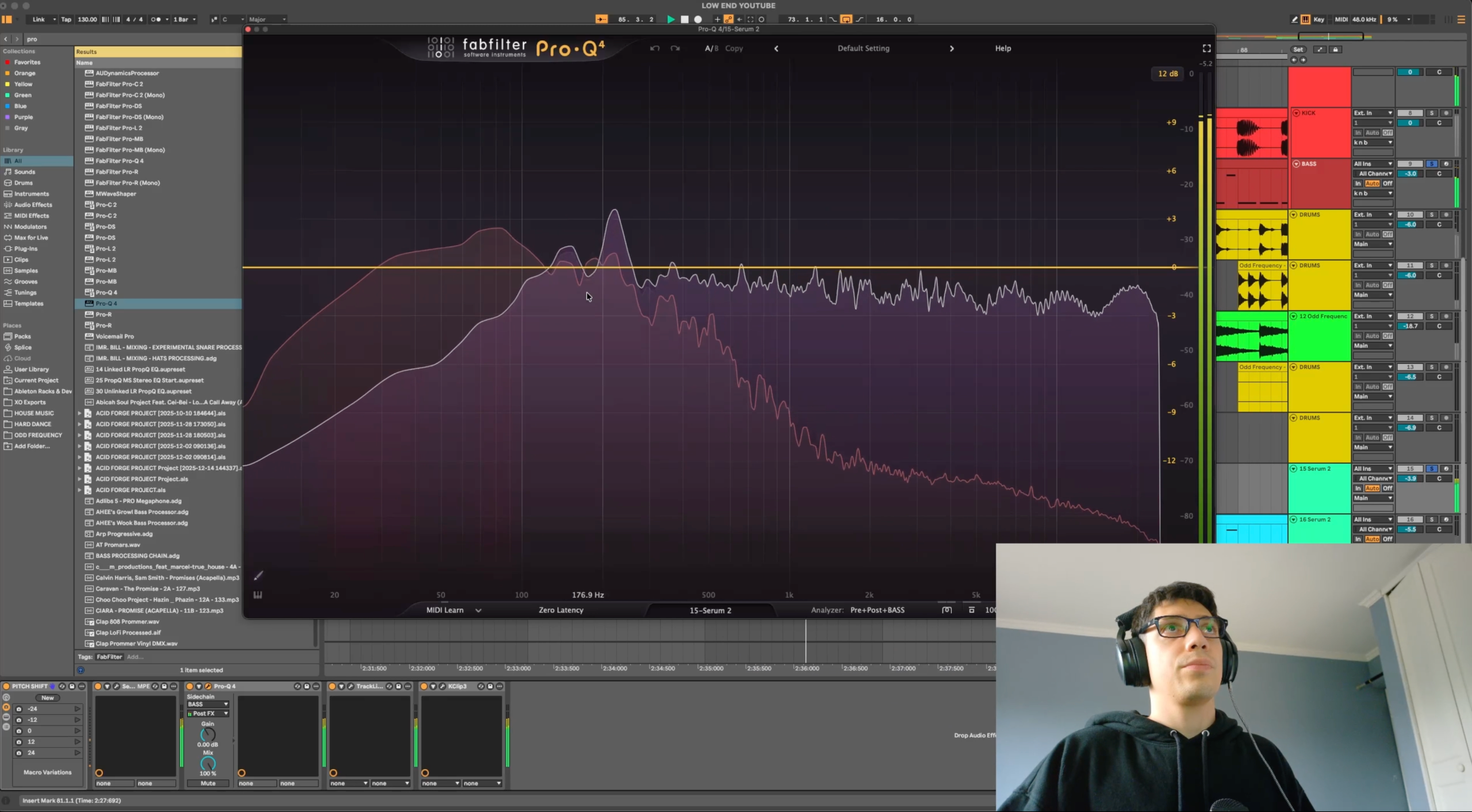This screenshot has width=1472, height=812.
Task: Toggle the PITCH SHIFT device activator
Action: (6, 686)
